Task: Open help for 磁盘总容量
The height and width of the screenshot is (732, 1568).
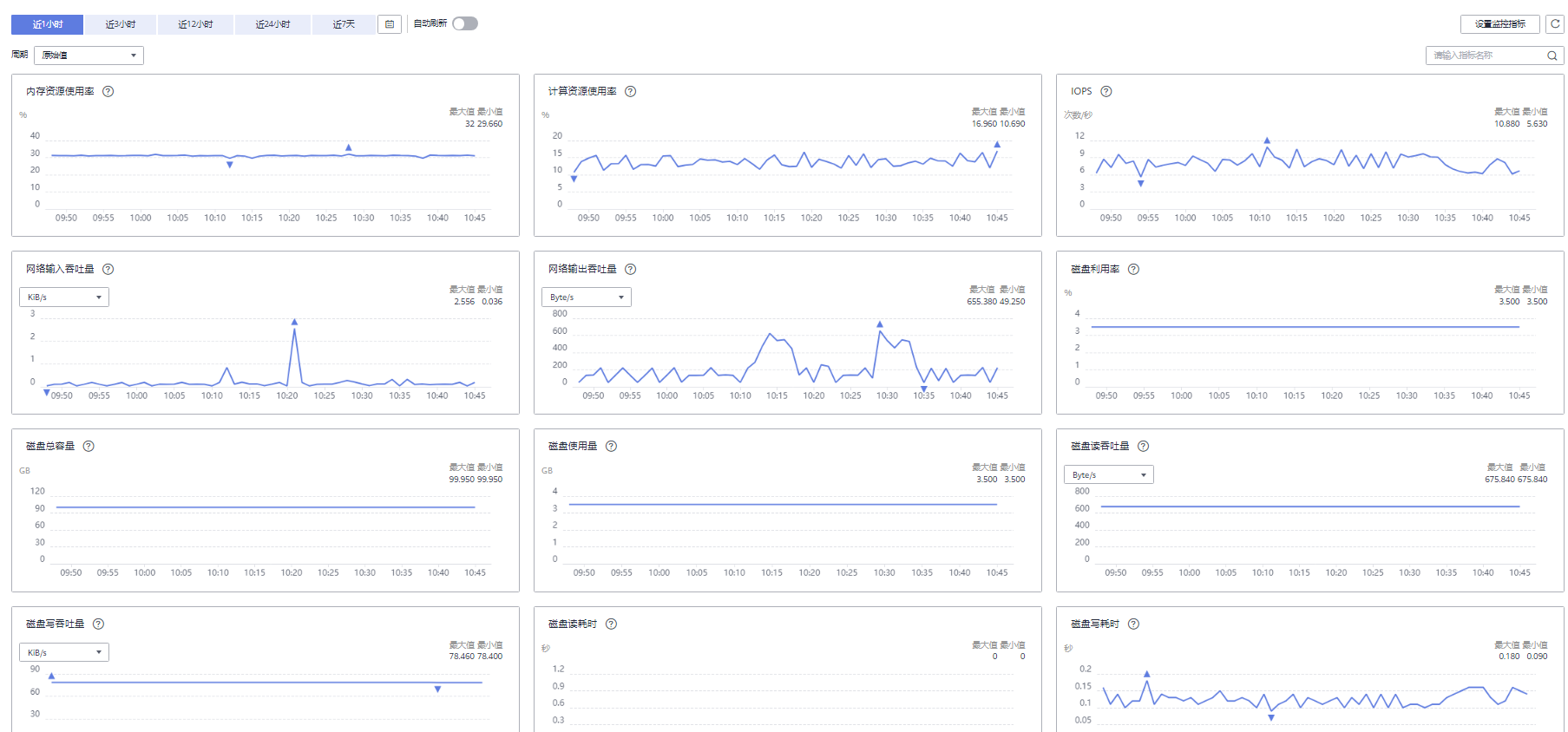Action: [x=89, y=446]
